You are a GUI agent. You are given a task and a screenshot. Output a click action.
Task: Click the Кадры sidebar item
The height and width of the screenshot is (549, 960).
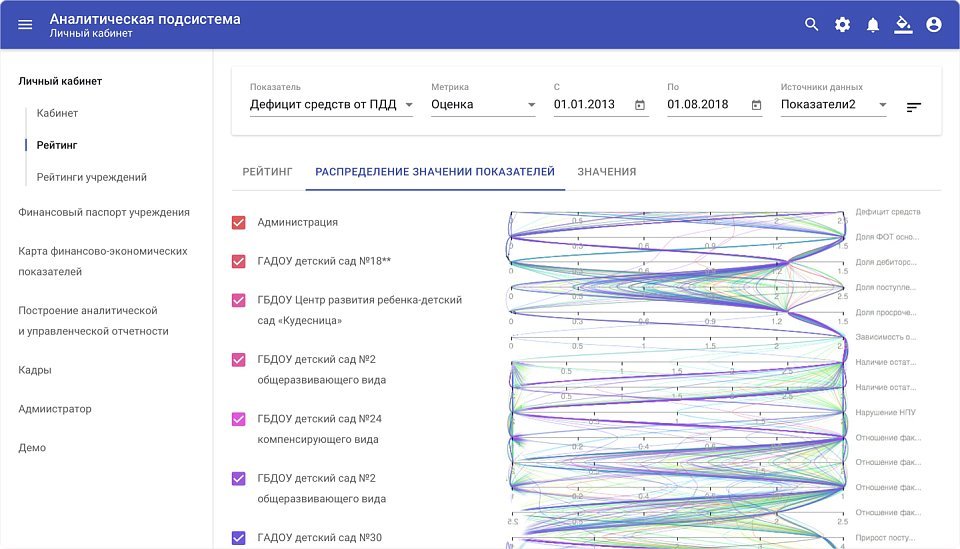(35, 370)
